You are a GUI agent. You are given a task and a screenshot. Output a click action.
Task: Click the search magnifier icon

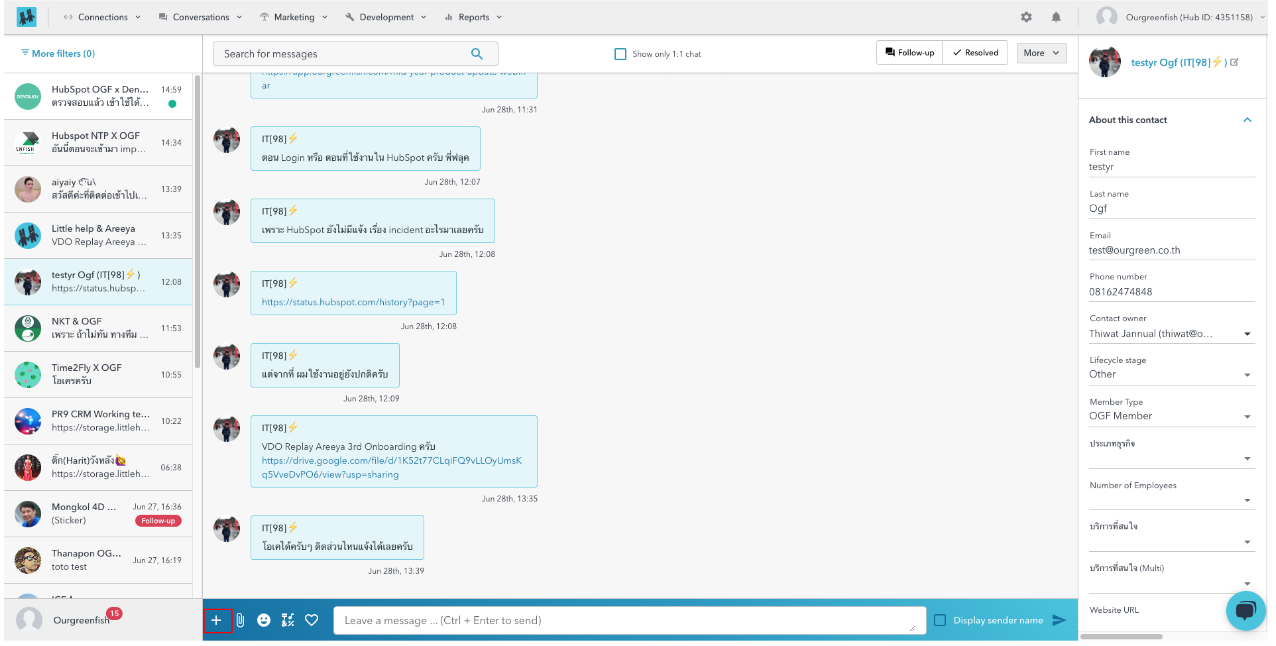477,54
